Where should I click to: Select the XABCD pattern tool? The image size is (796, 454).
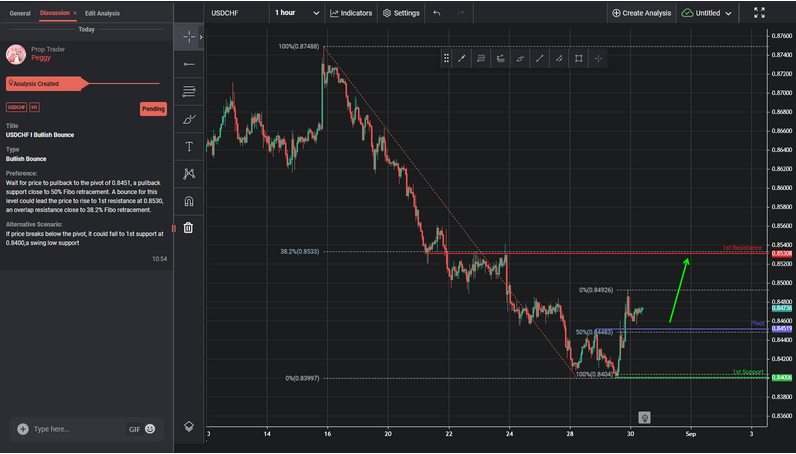click(189, 174)
